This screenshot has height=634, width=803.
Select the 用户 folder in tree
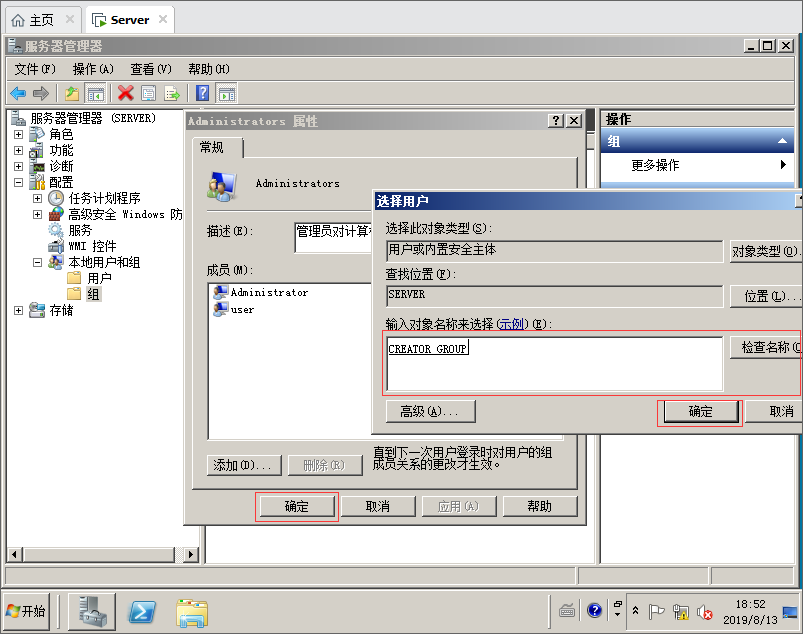(99, 278)
